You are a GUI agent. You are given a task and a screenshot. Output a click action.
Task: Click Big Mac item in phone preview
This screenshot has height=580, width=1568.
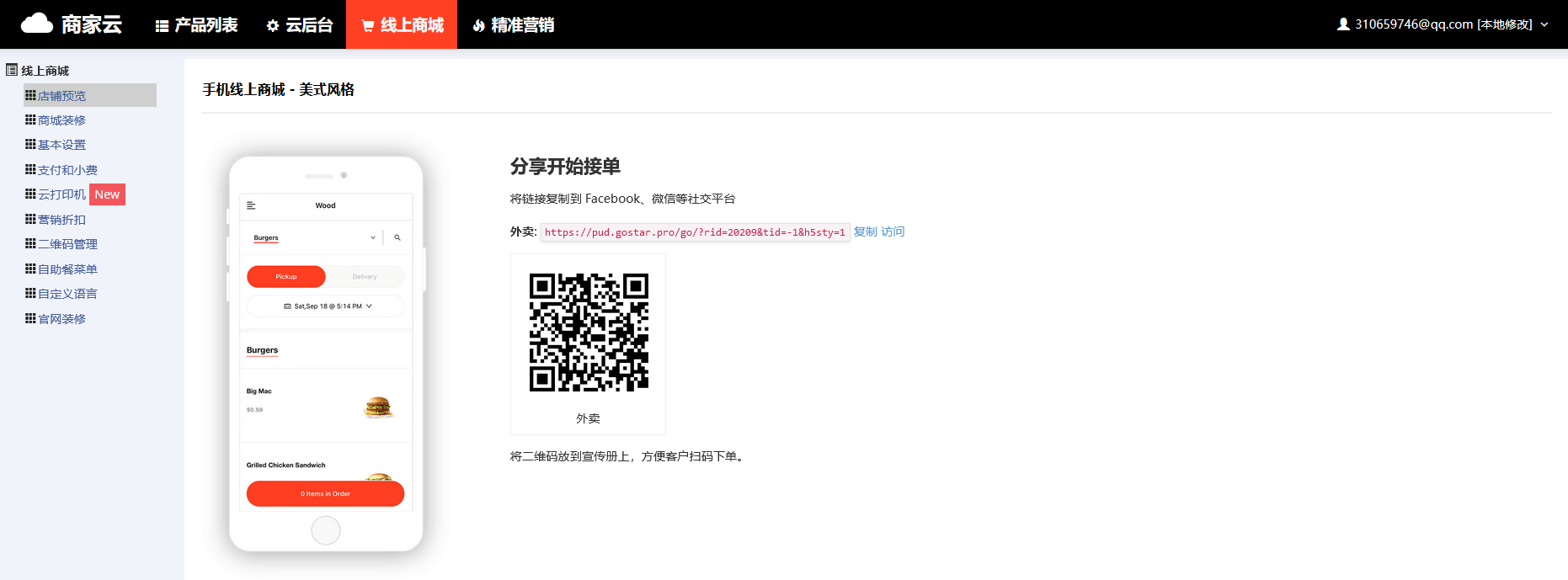(326, 405)
